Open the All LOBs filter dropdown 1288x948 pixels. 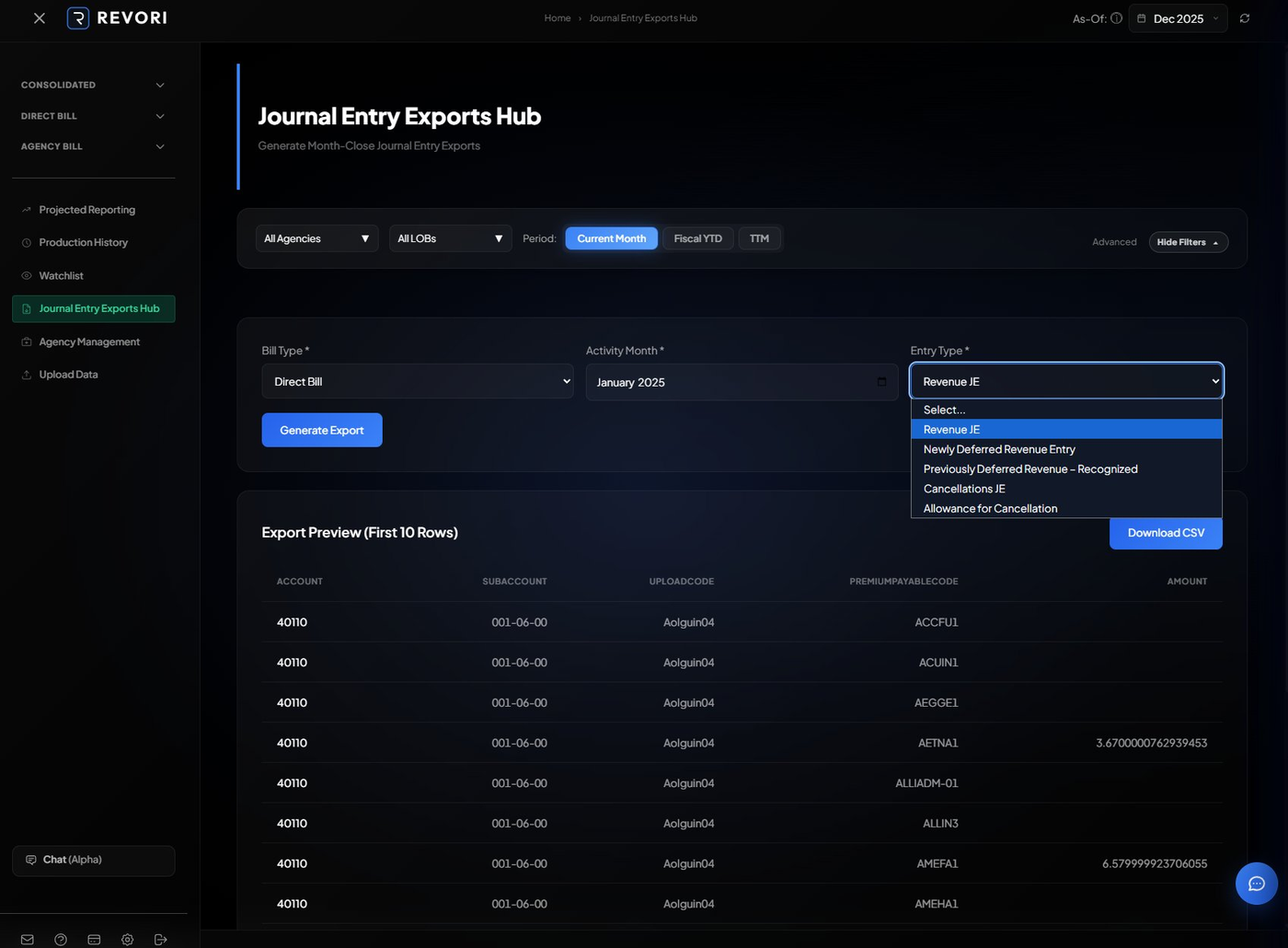click(450, 238)
